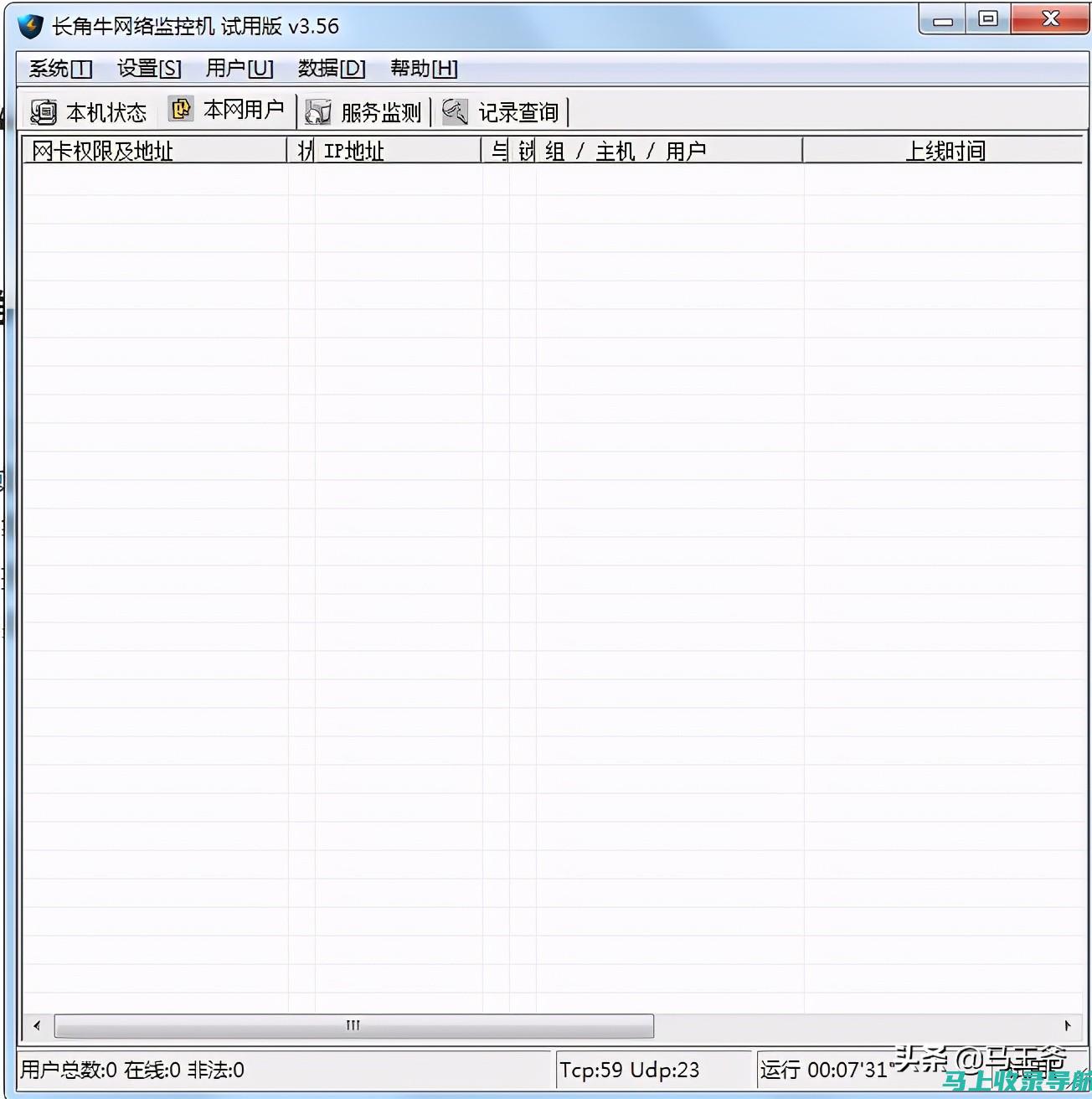Click the 本网用户 users icon
The height and width of the screenshot is (1099, 1092).
tap(181, 109)
